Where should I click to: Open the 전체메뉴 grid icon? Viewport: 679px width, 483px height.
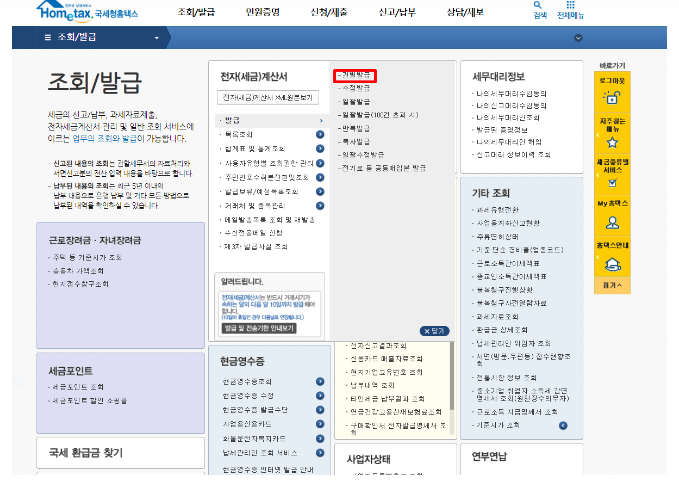tap(570, 5)
